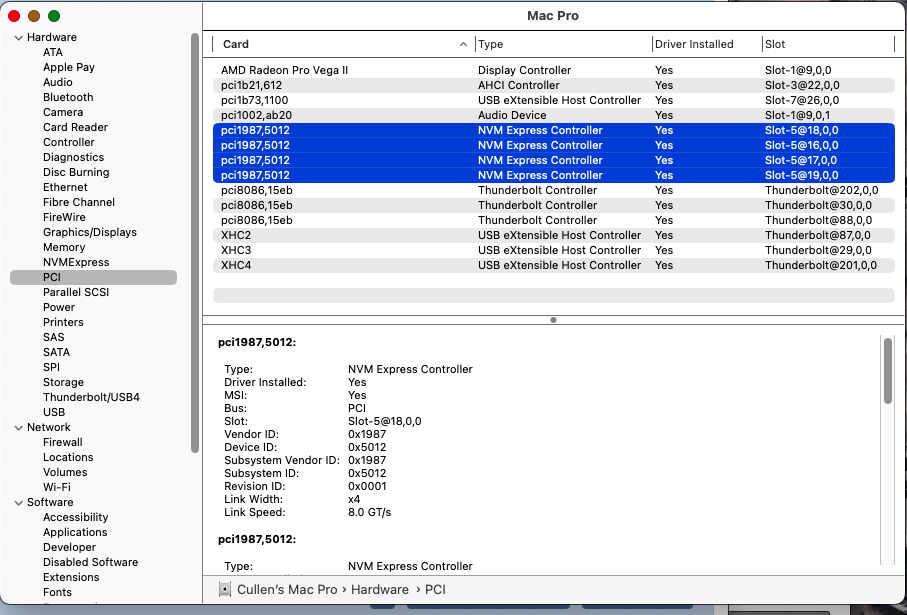Select Ethernet in the sidebar
907x615 pixels.
65,187
